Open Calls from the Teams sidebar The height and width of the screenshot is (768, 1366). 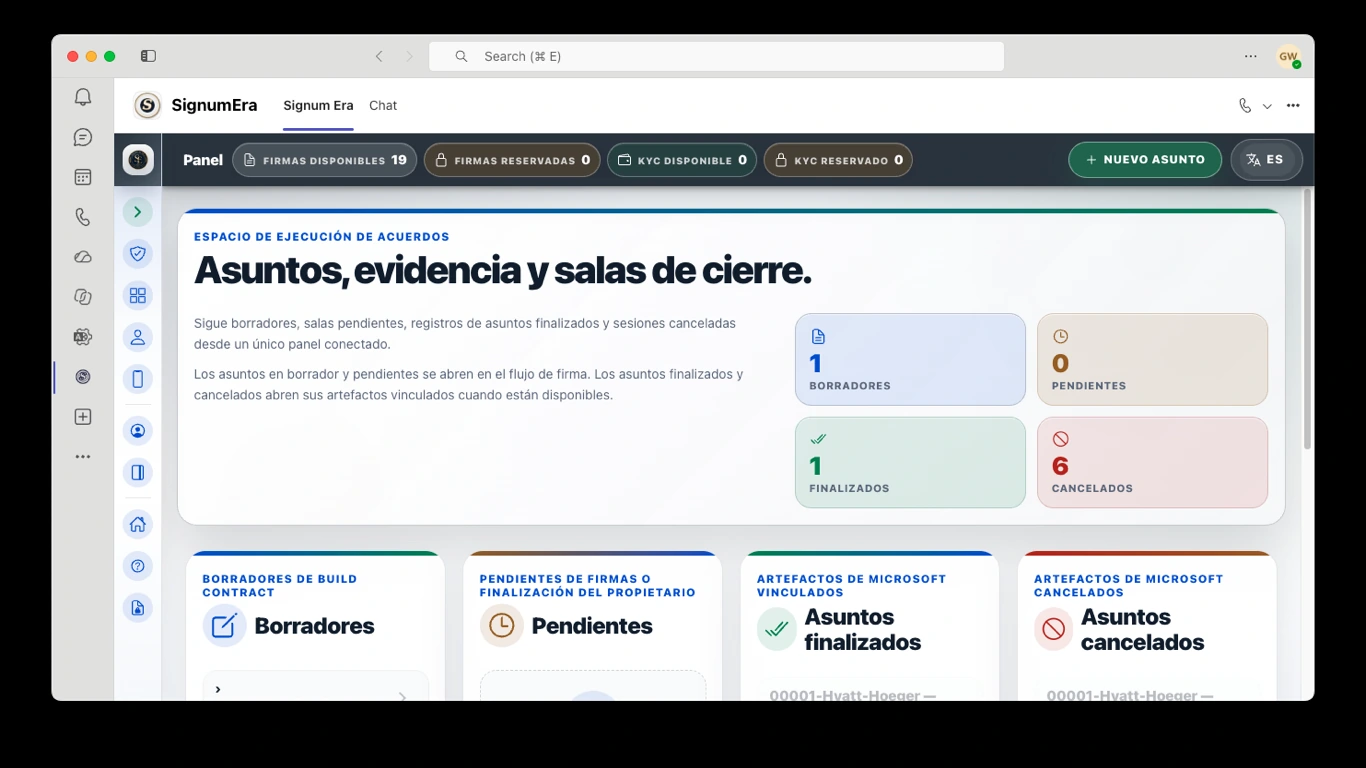click(x=83, y=217)
